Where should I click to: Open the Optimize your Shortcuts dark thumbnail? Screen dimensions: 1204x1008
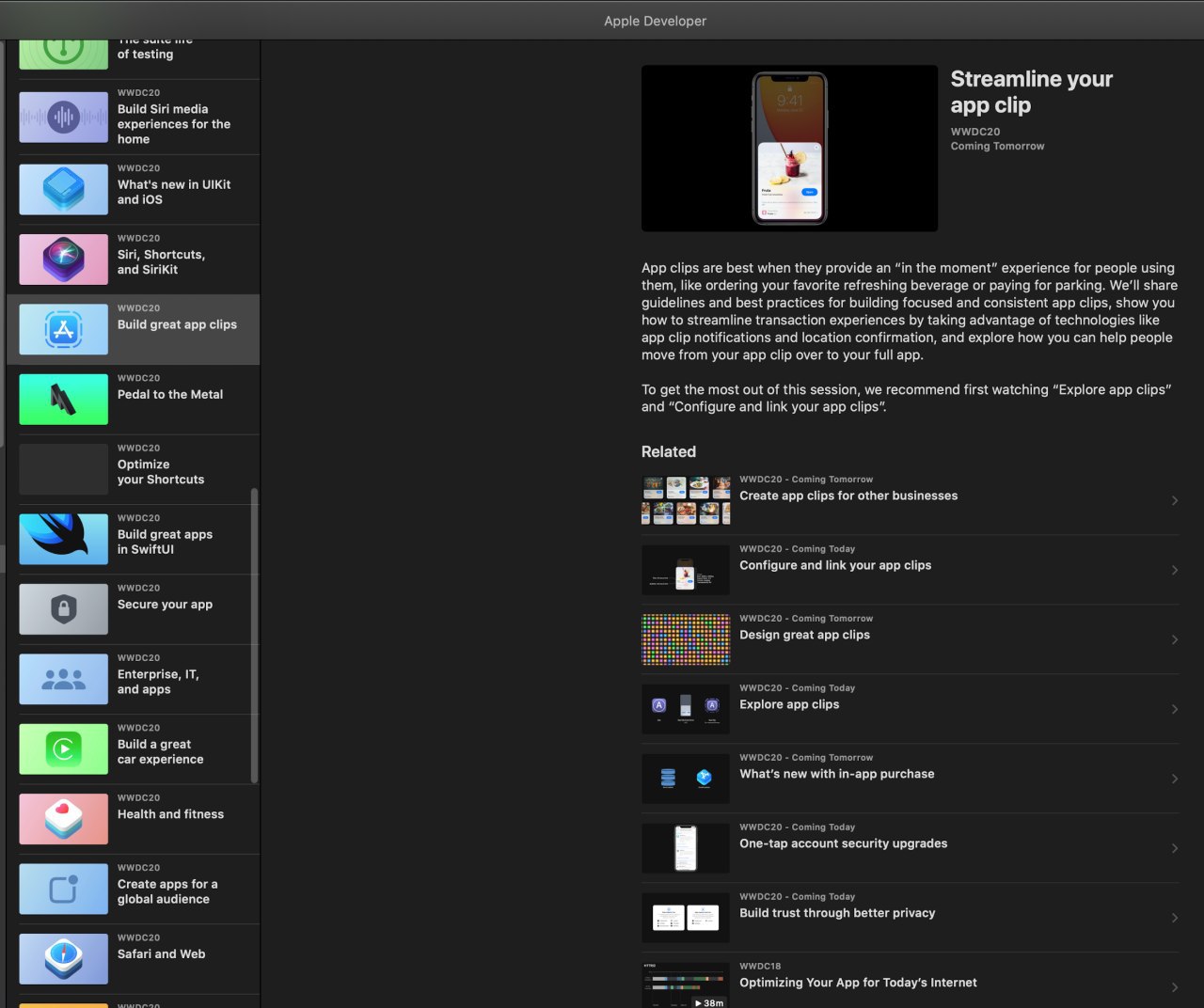coord(63,469)
